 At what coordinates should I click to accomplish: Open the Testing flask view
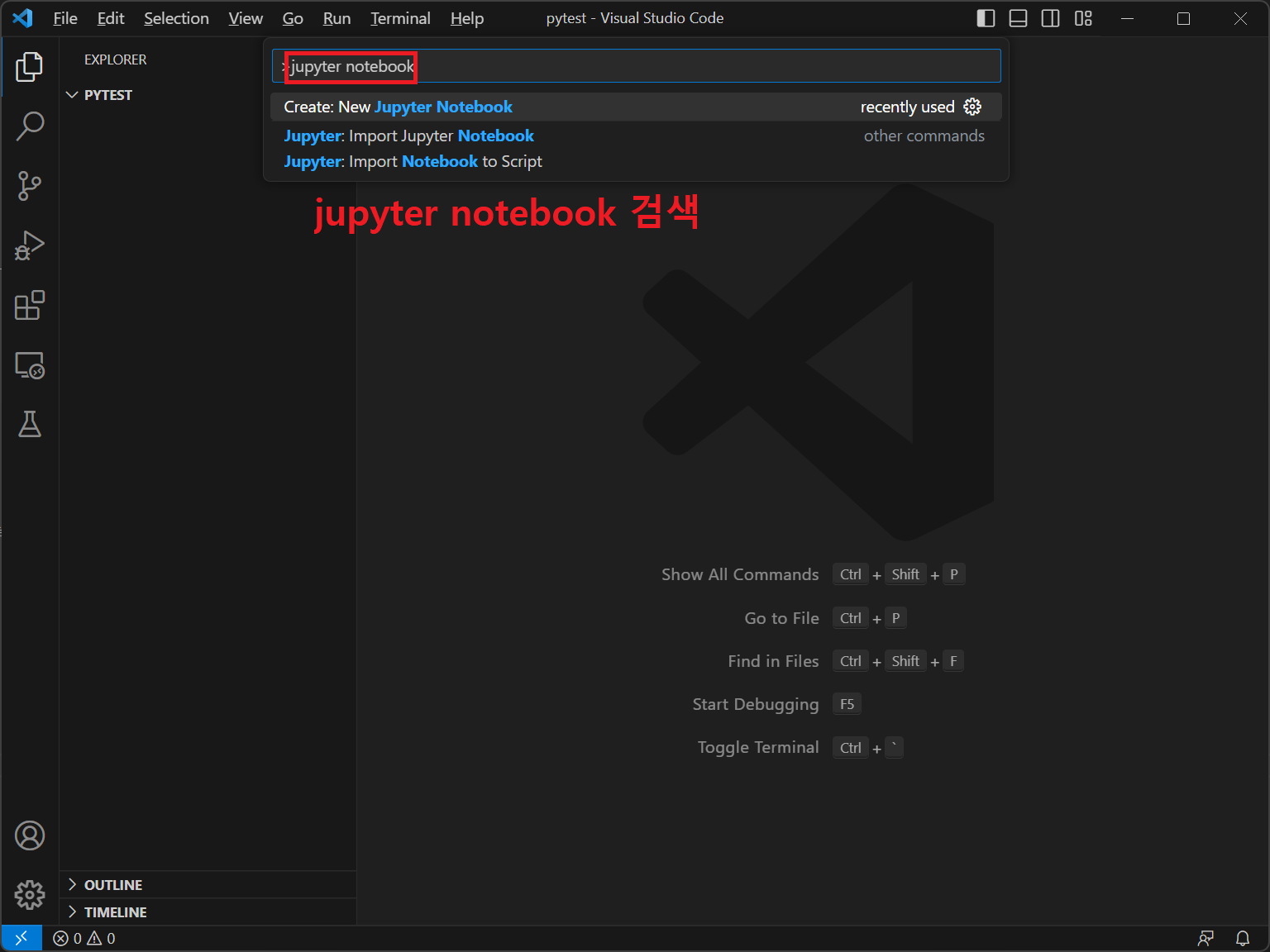30,425
